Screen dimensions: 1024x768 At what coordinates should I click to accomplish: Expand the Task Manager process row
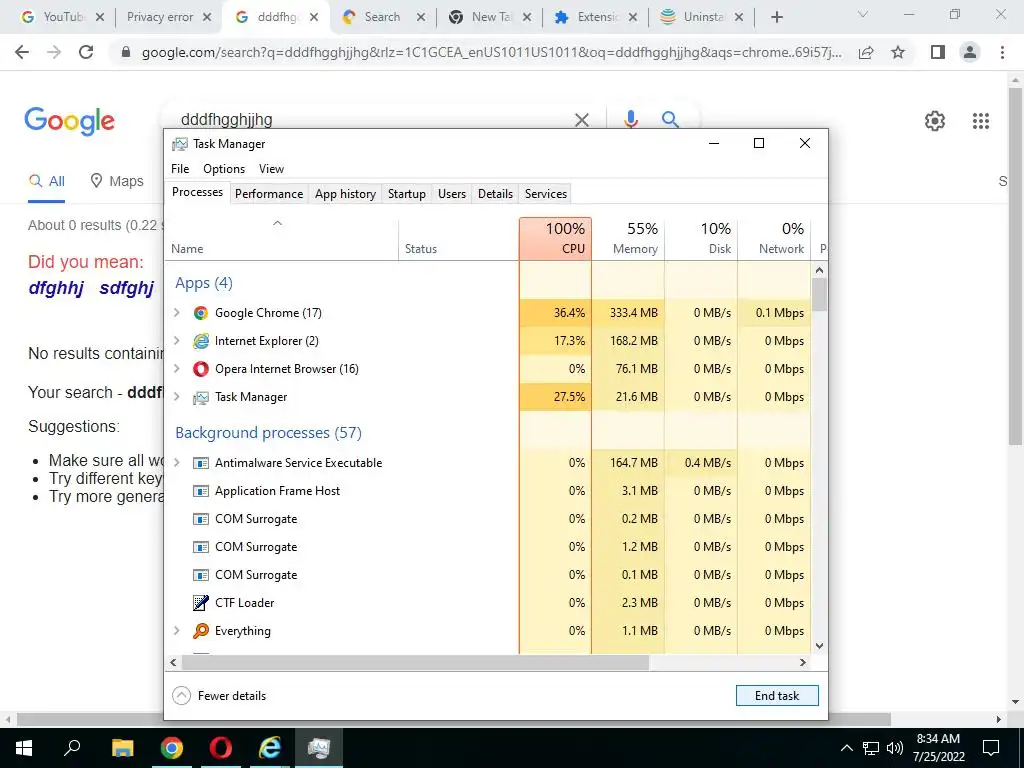pos(176,397)
